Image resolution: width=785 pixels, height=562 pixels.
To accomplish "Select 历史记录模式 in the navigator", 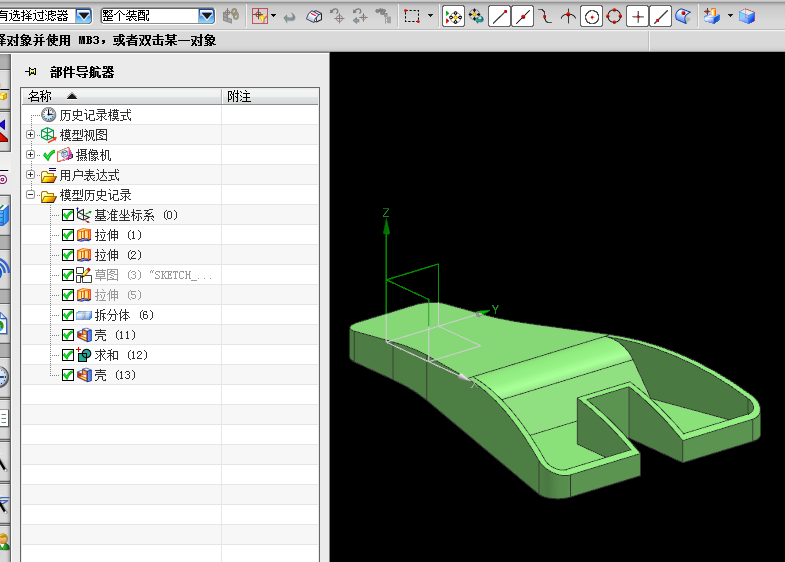I will click(95, 115).
